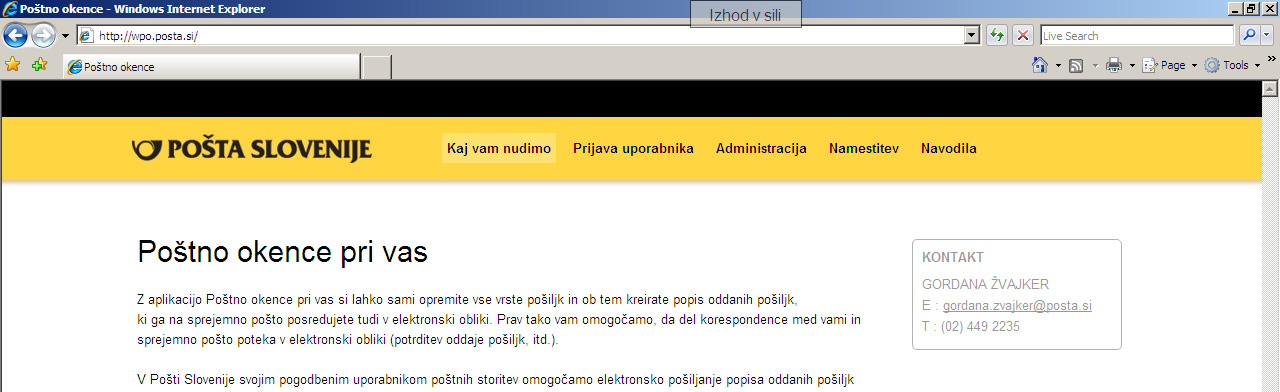Restore down the Internet Explorer window
The image size is (1280, 392).
1251,8
